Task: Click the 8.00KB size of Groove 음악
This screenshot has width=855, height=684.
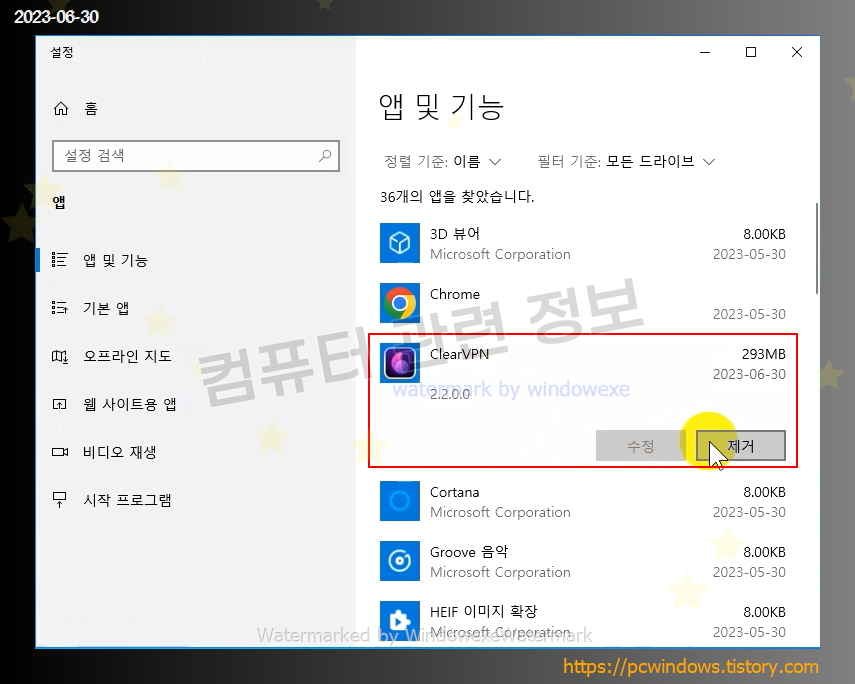Action: (x=764, y=552)
